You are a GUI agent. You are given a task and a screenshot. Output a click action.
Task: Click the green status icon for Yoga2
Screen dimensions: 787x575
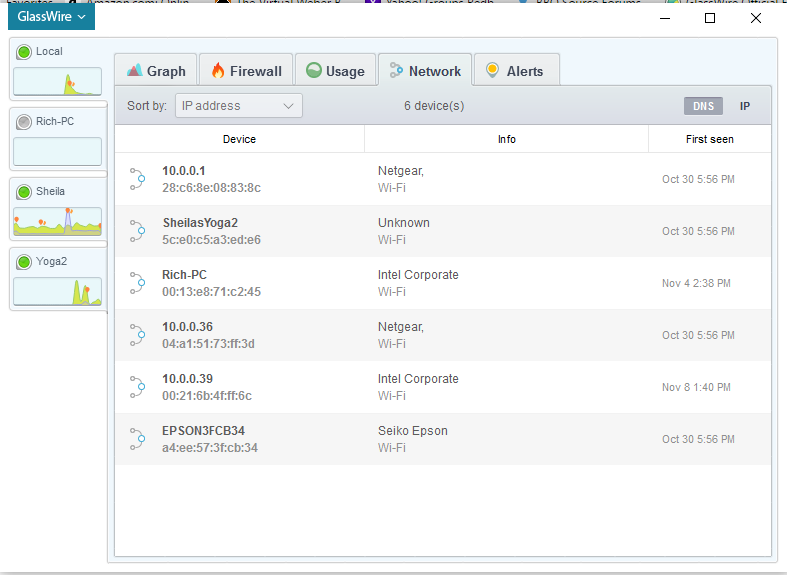tap(24, 262)
